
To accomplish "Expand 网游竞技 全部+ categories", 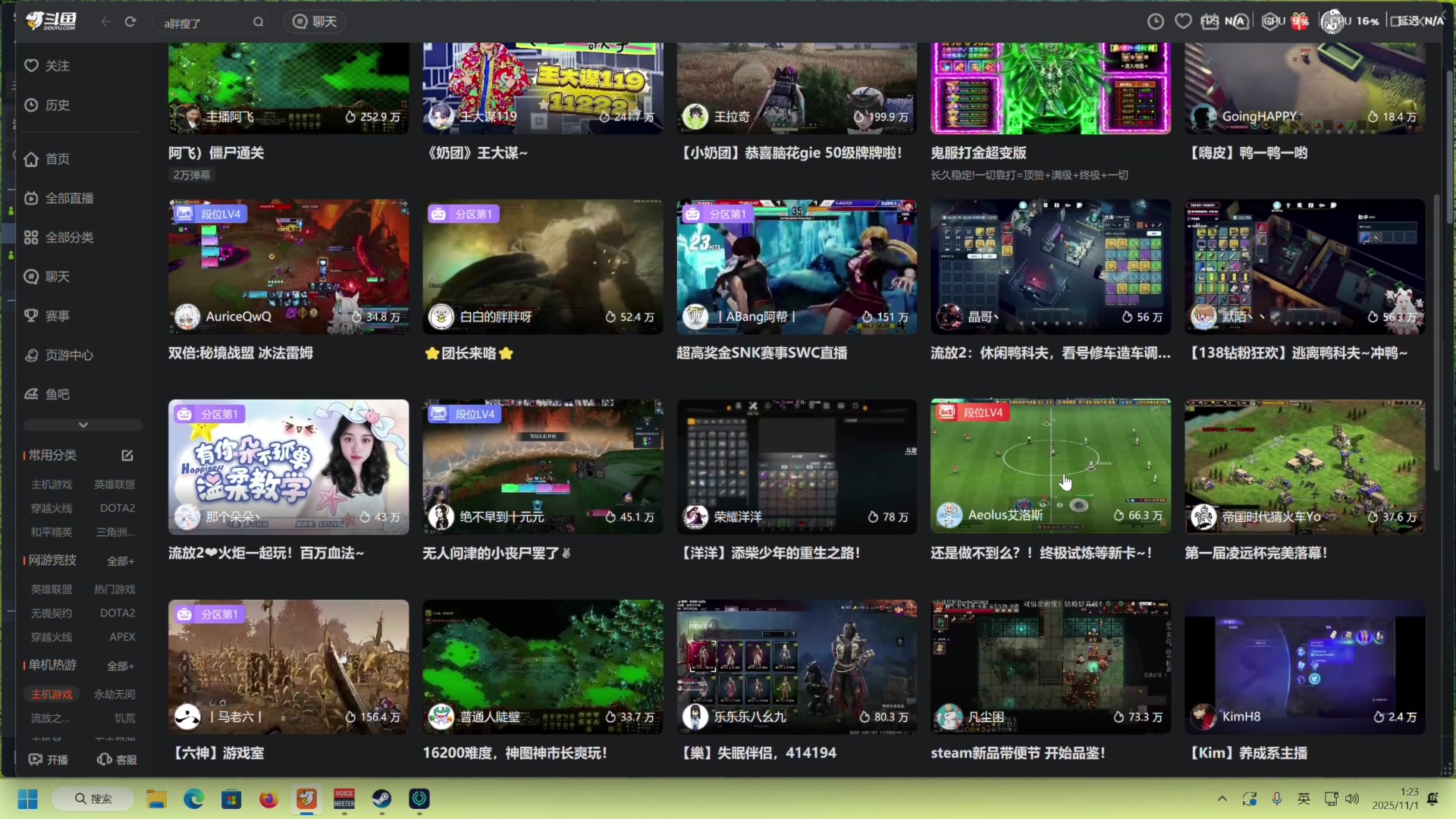I will 121,561.
